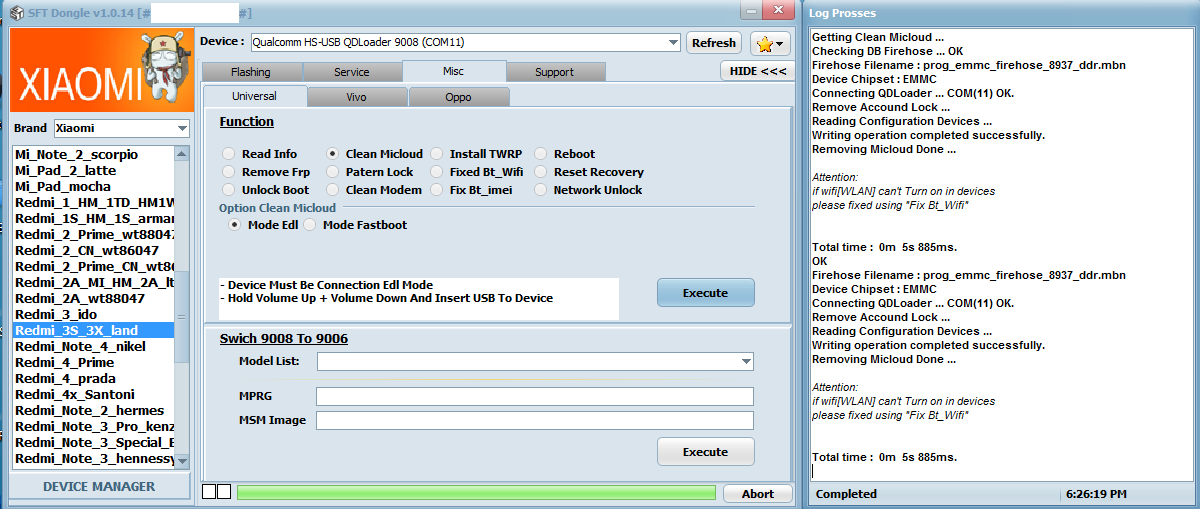Select the Clean Micloud radio option
The height and width of the screenshot is (509, 1200).
374,154
